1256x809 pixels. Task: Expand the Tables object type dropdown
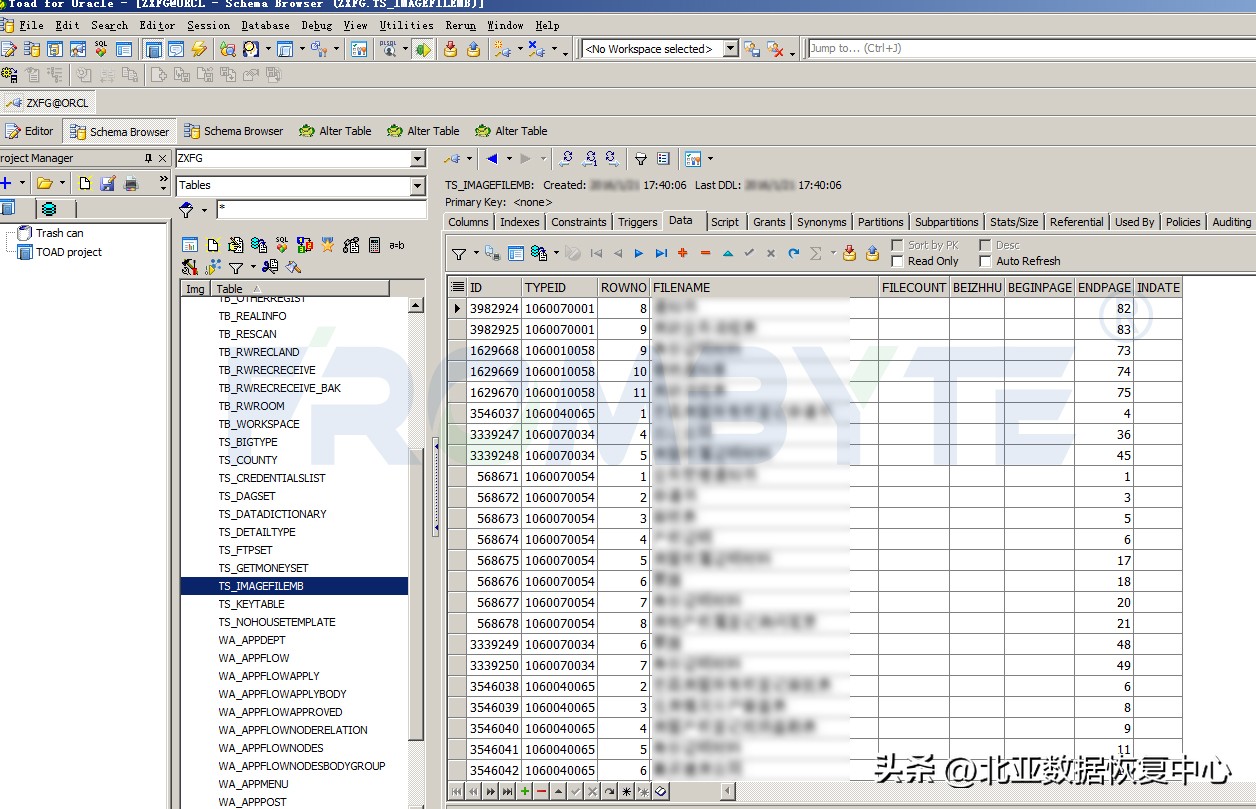click(x=417, y=186)
